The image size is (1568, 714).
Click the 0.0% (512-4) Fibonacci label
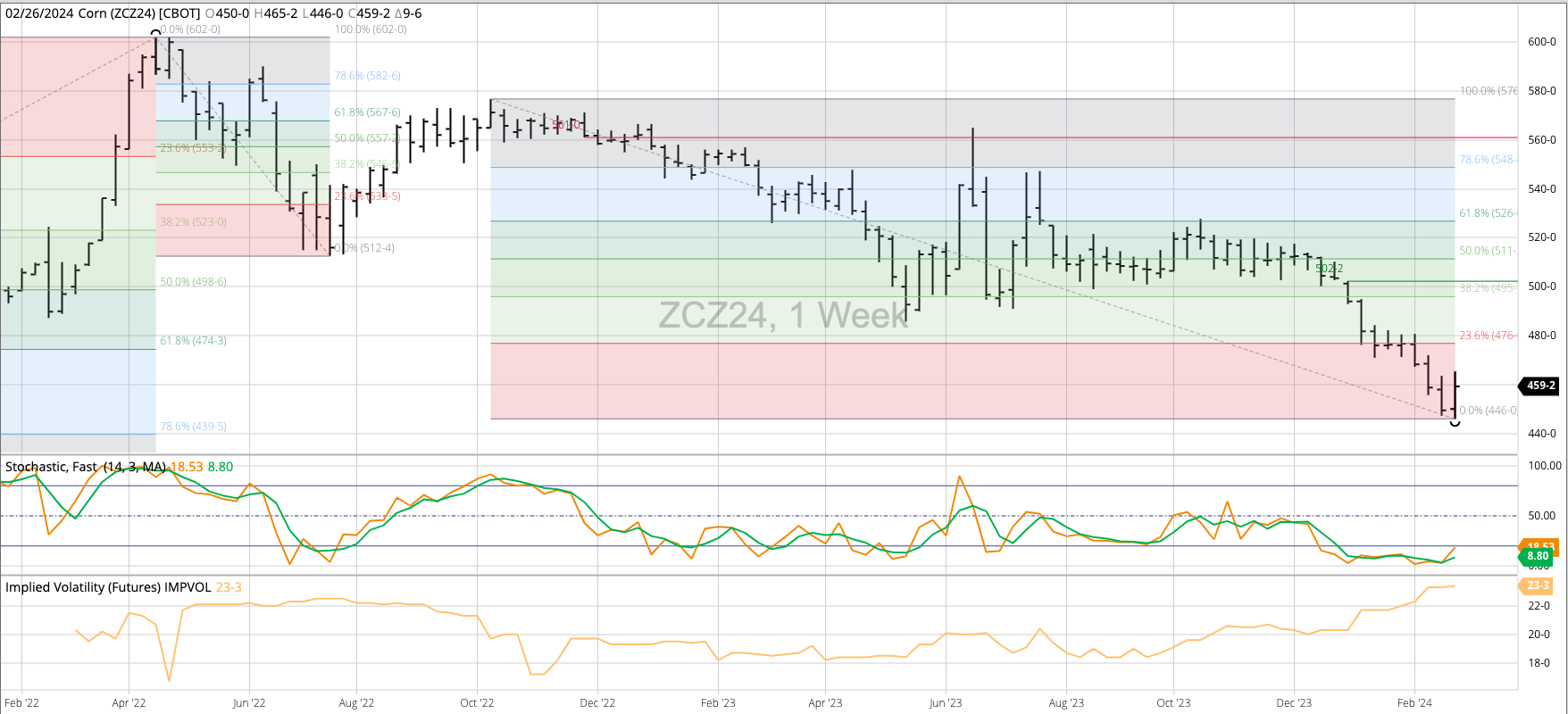[364, 248]
